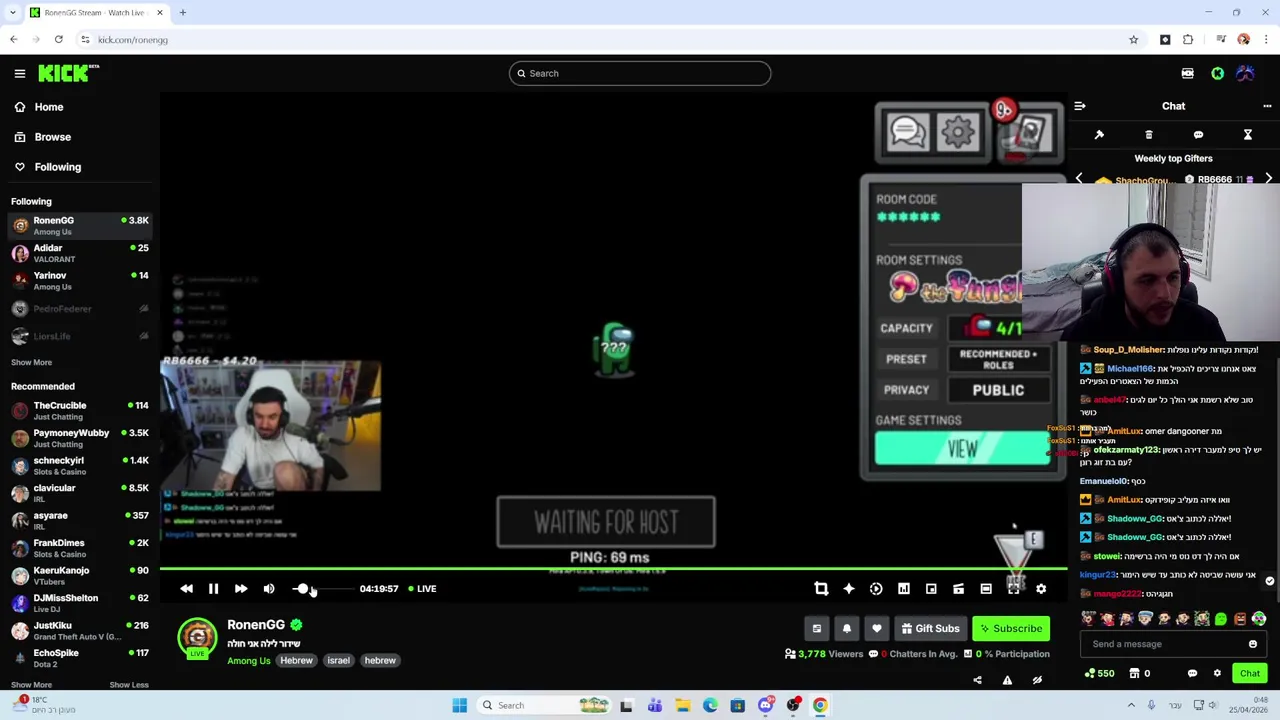Click the hide (crossed eye) icon
The height and width of the screenshot is (720, 1280).
(1037, 680)
